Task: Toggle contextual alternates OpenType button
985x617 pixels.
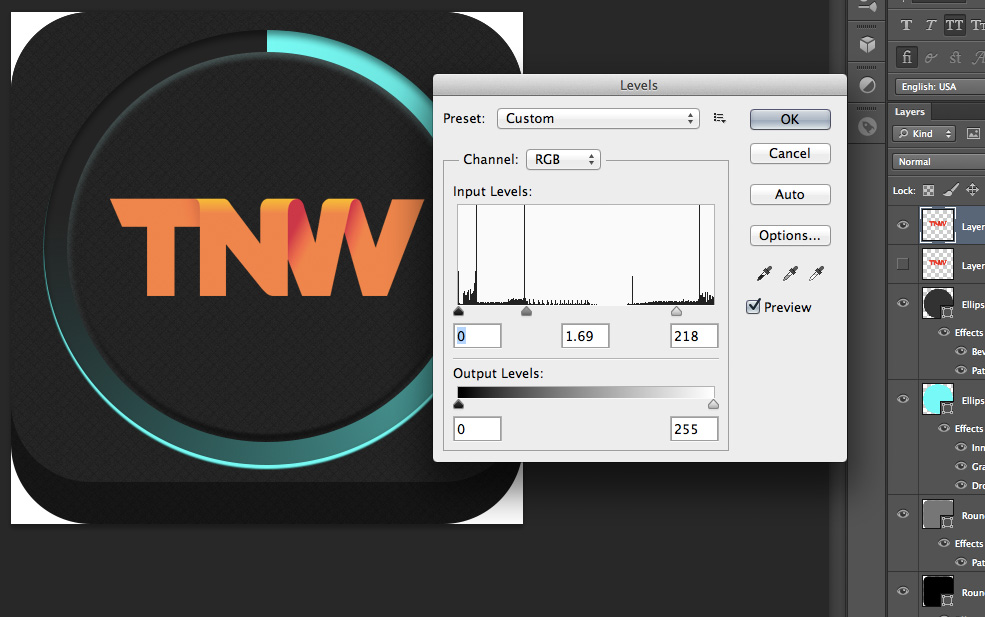Action: click(931, 58)
